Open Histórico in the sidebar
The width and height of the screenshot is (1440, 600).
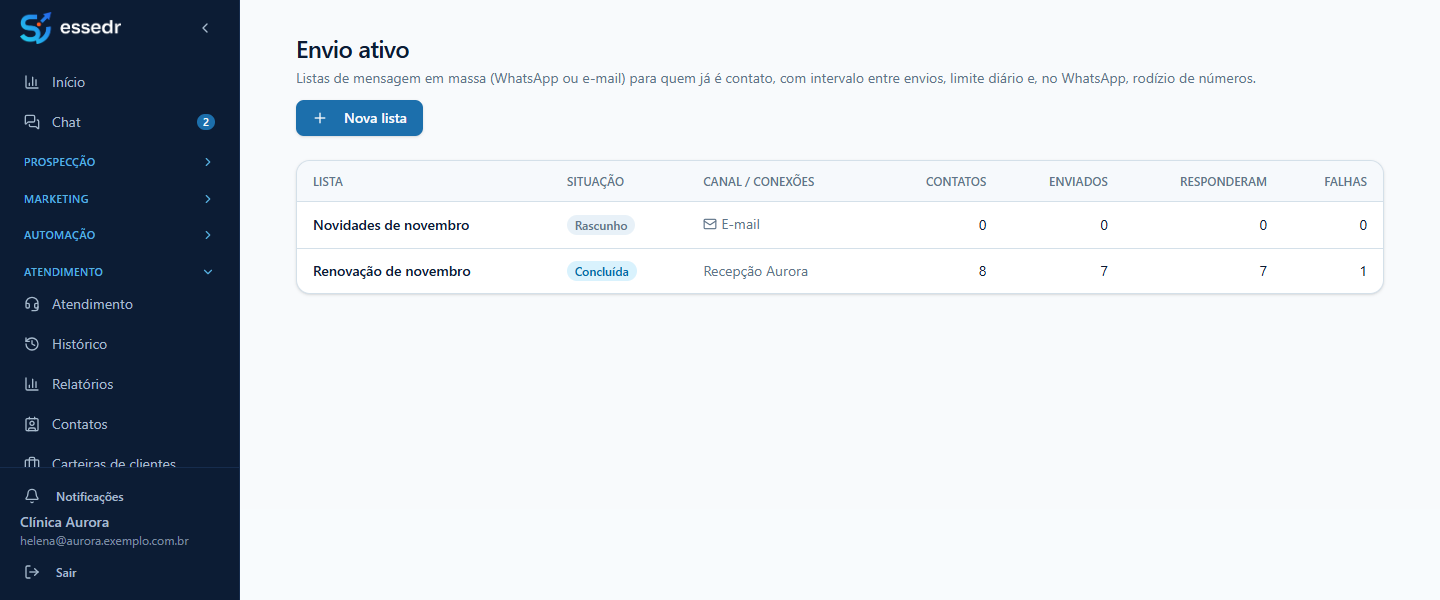click(x=120, y=344)
